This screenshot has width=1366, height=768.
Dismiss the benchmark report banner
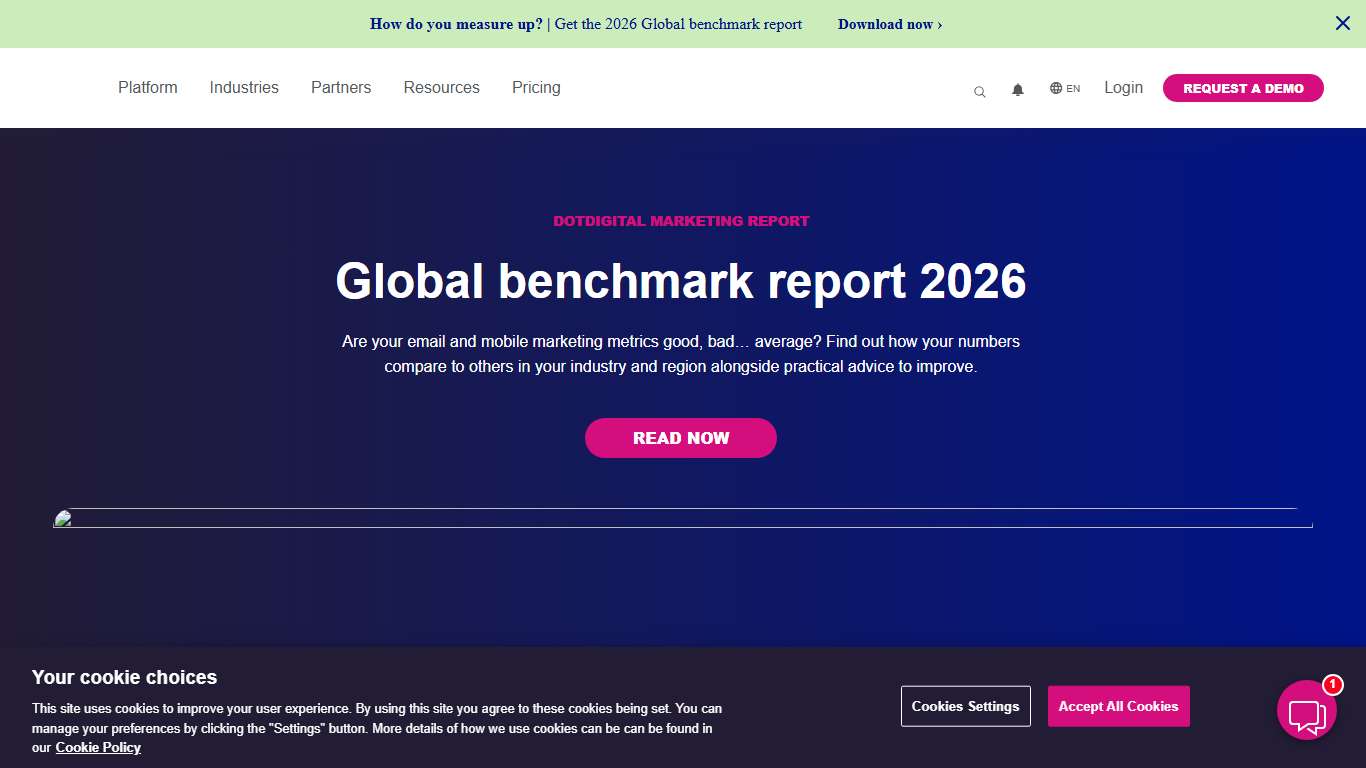[x=1343, y=23]
